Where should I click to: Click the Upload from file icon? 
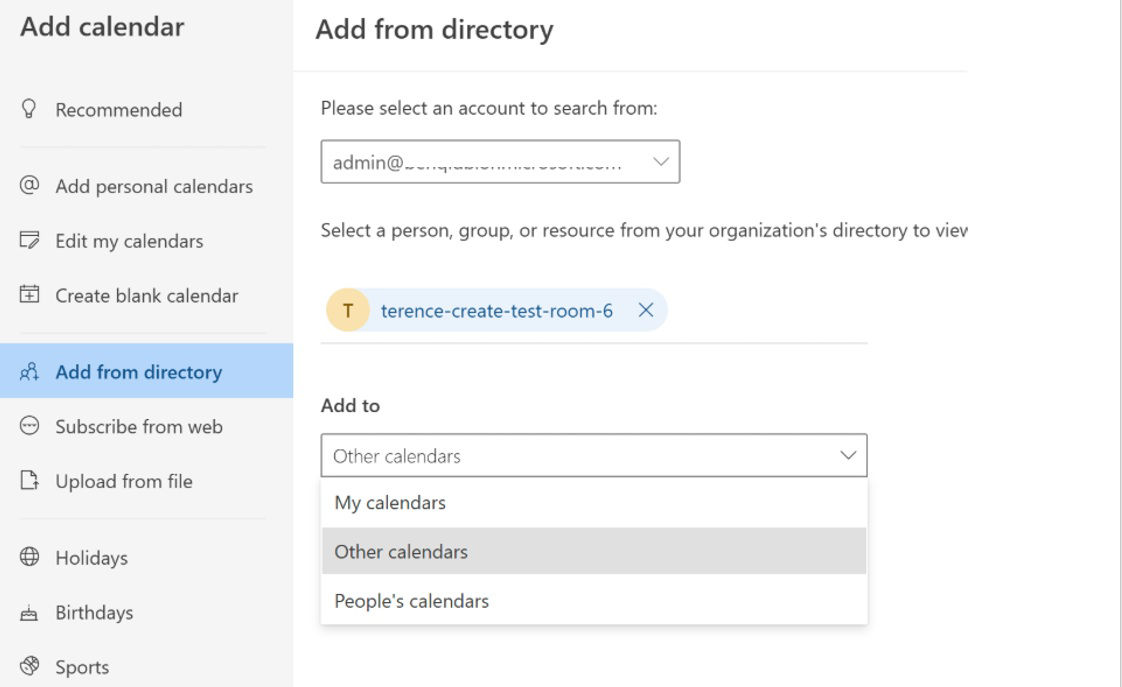(29, 481)
